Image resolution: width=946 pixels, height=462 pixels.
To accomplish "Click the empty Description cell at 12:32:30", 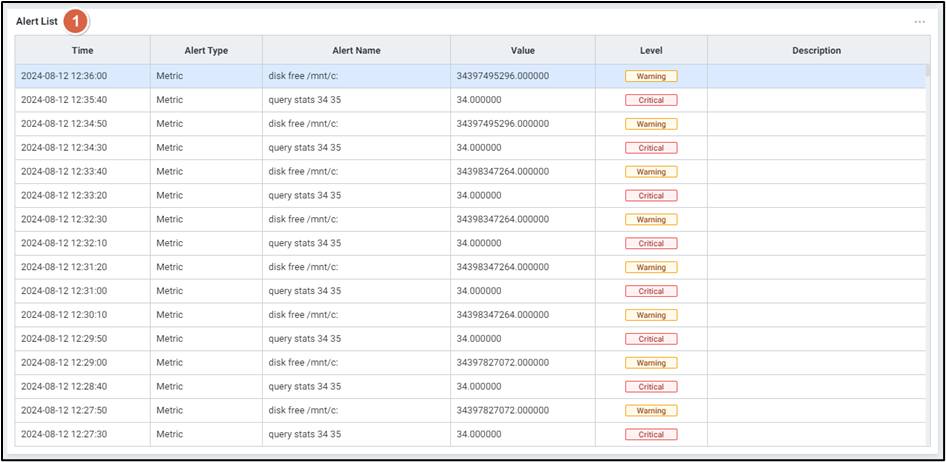I will click(816, 220).
